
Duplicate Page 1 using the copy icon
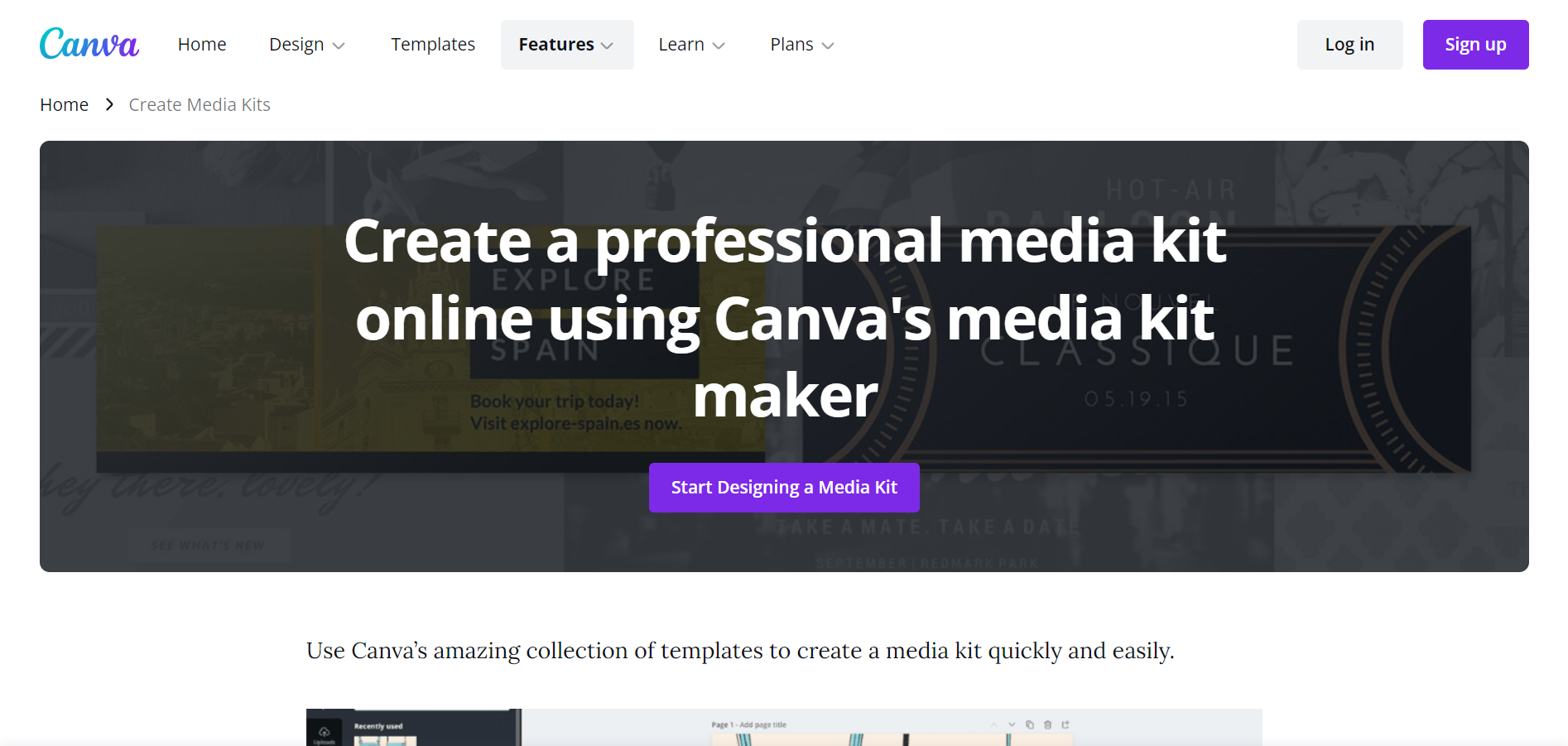pos(1030,725)
